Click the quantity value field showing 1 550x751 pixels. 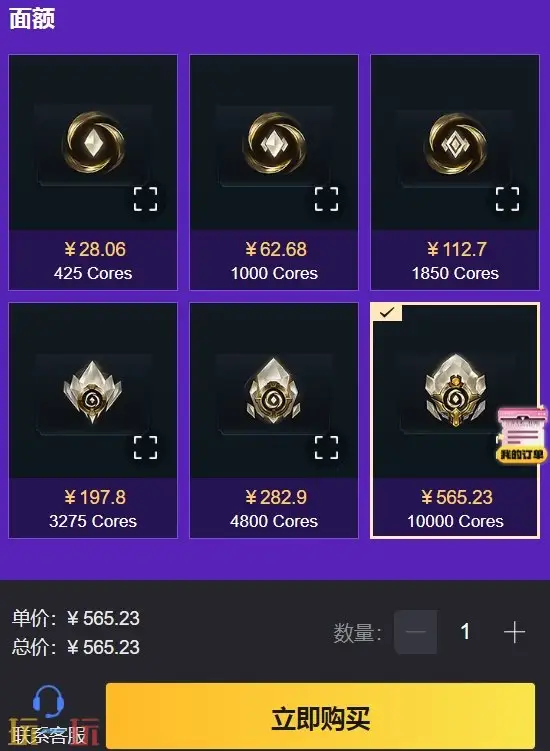coord(465,632)
